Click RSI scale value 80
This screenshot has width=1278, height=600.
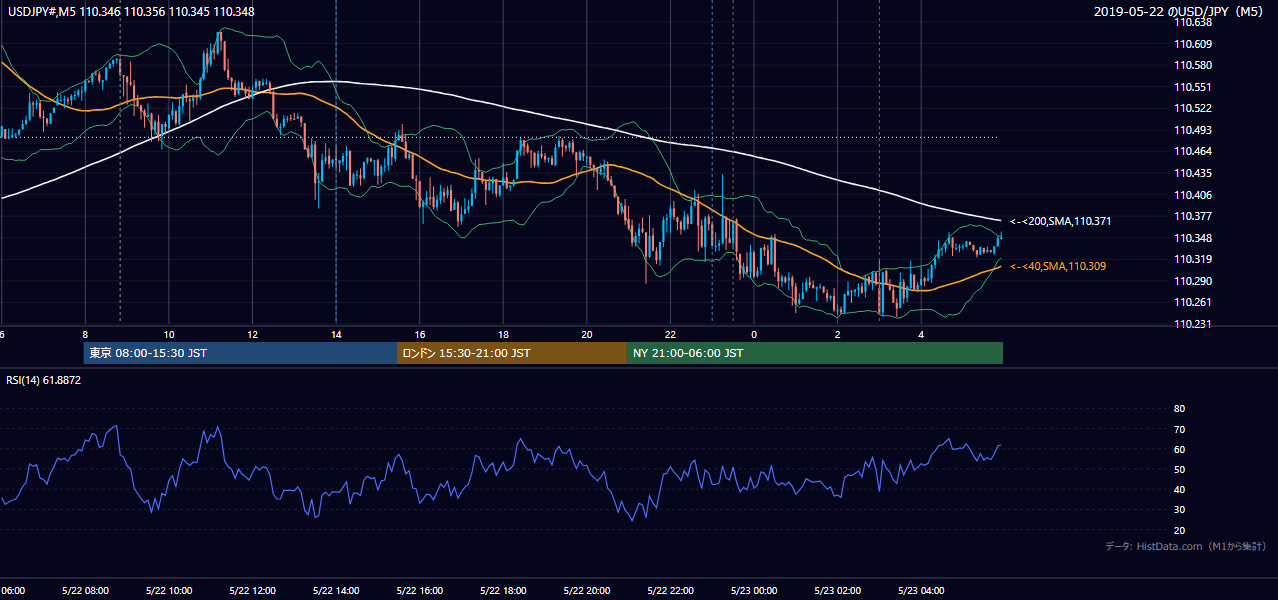[x=1179, y=409]
